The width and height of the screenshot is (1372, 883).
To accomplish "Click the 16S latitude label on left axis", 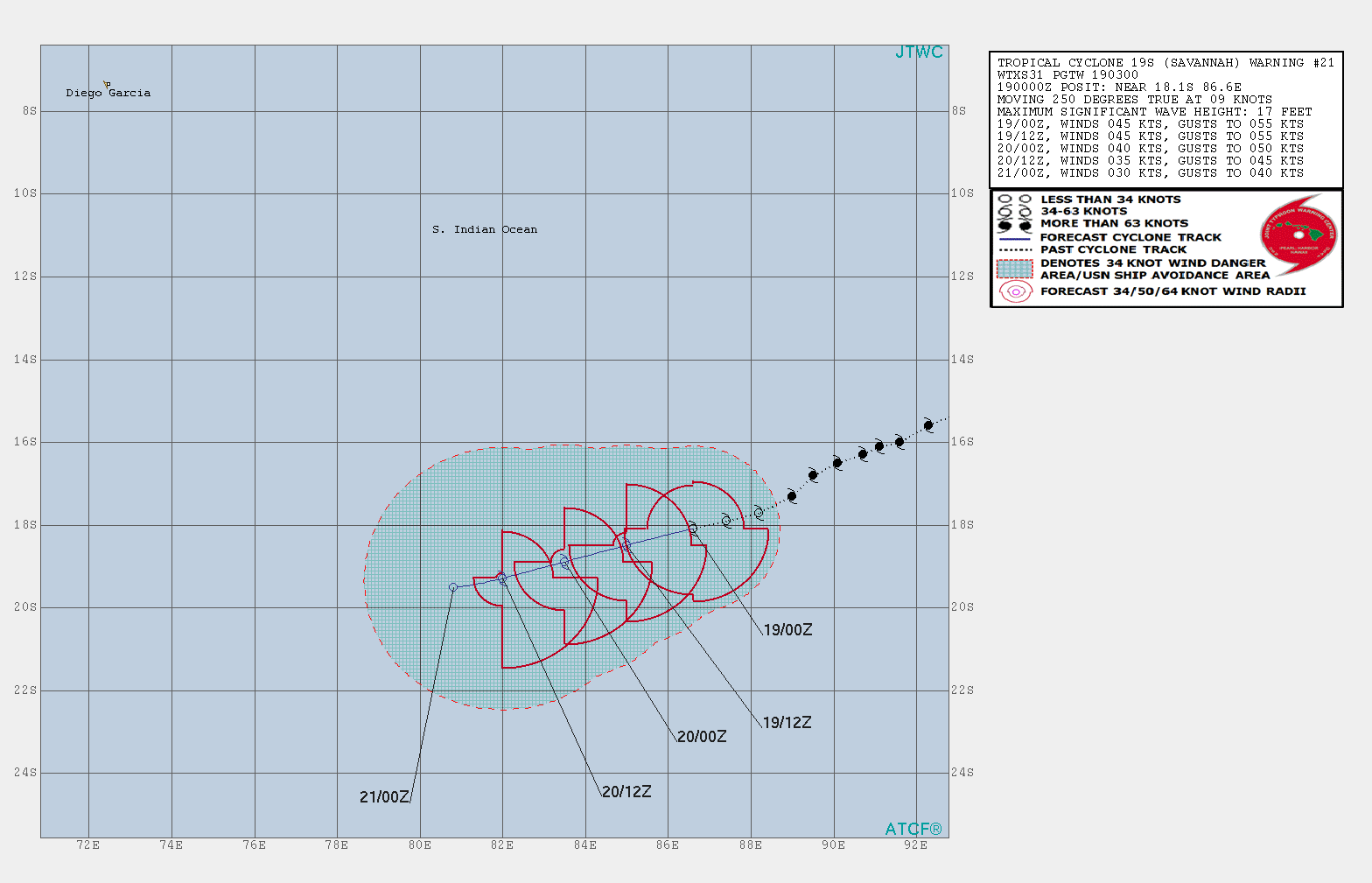I will click(25, 442).
